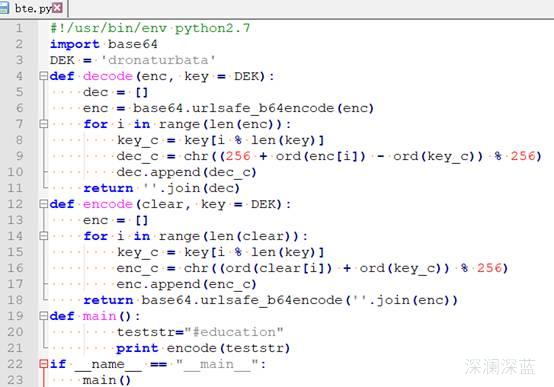This screenshot has width=554, height=387.
Task: Collapse the main function fold marker
Action: click(x=43, y=316)
